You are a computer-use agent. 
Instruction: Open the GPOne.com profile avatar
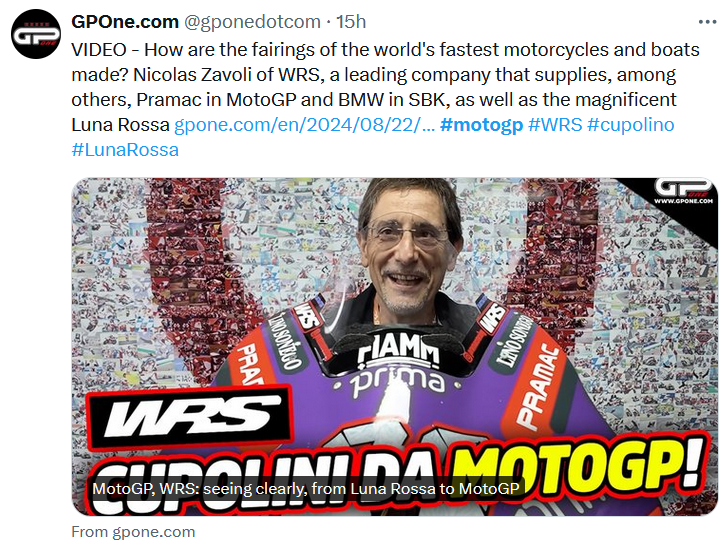click(36, 34)
